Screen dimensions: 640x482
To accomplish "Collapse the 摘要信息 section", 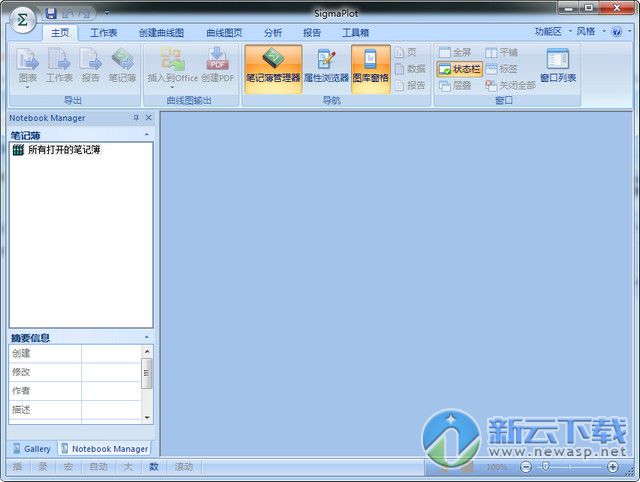I will pyautogui.click(x=147, y=337).
